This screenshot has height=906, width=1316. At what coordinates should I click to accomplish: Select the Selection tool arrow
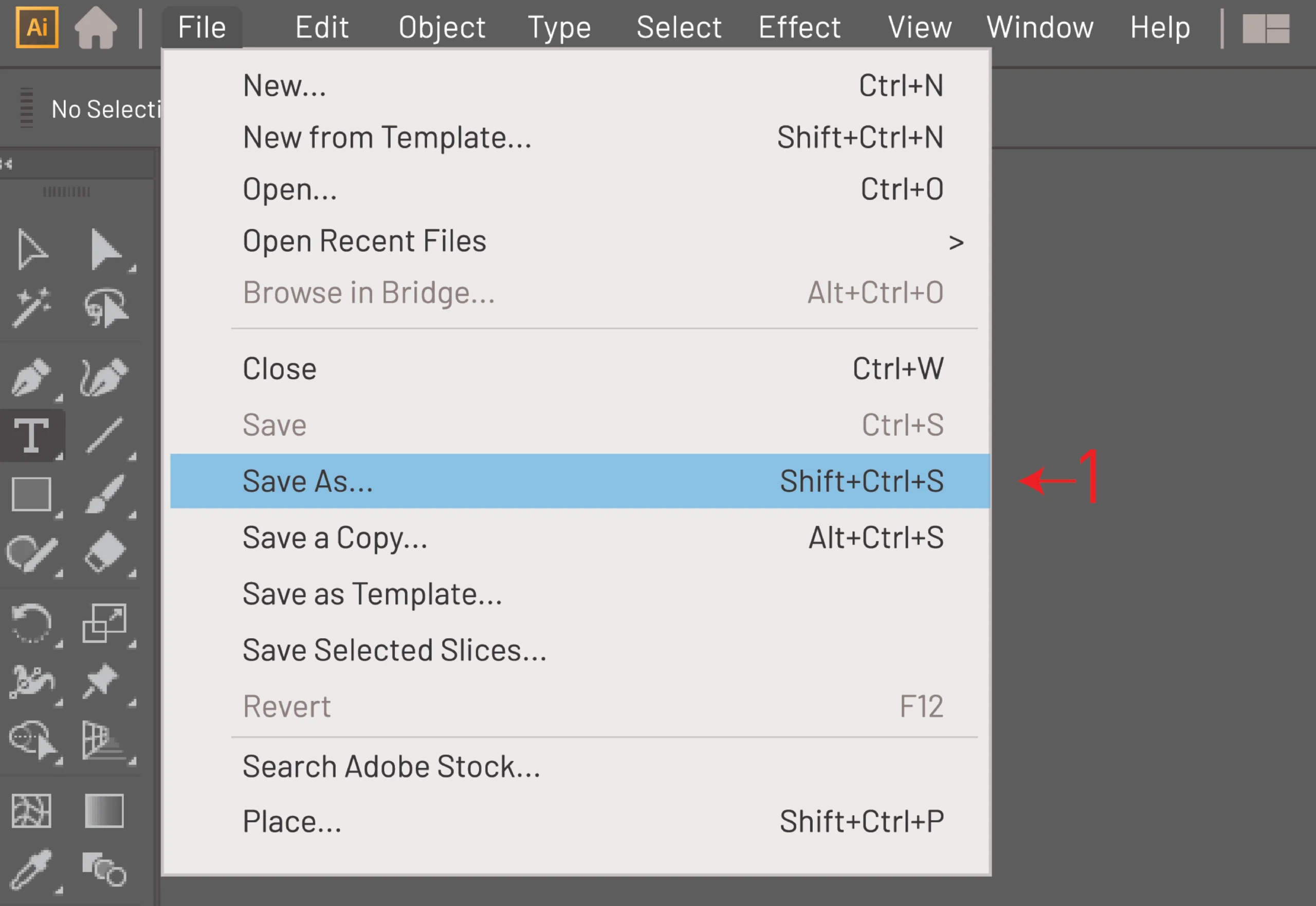click(x=32, y=249)
